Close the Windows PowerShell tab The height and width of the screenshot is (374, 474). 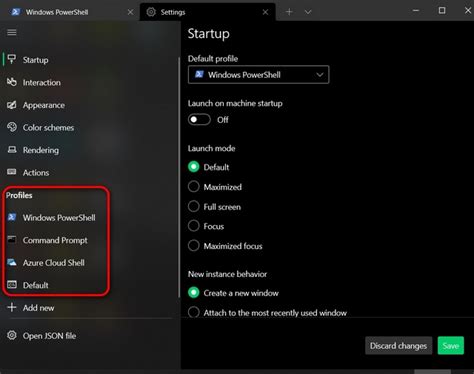[x=130, y=12]
